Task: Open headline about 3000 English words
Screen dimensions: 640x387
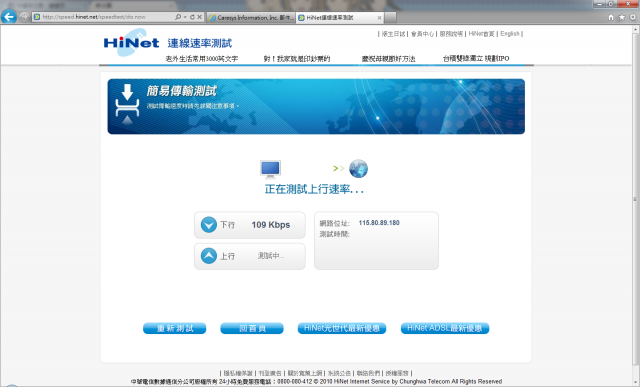Action: [x=202, y=59]
